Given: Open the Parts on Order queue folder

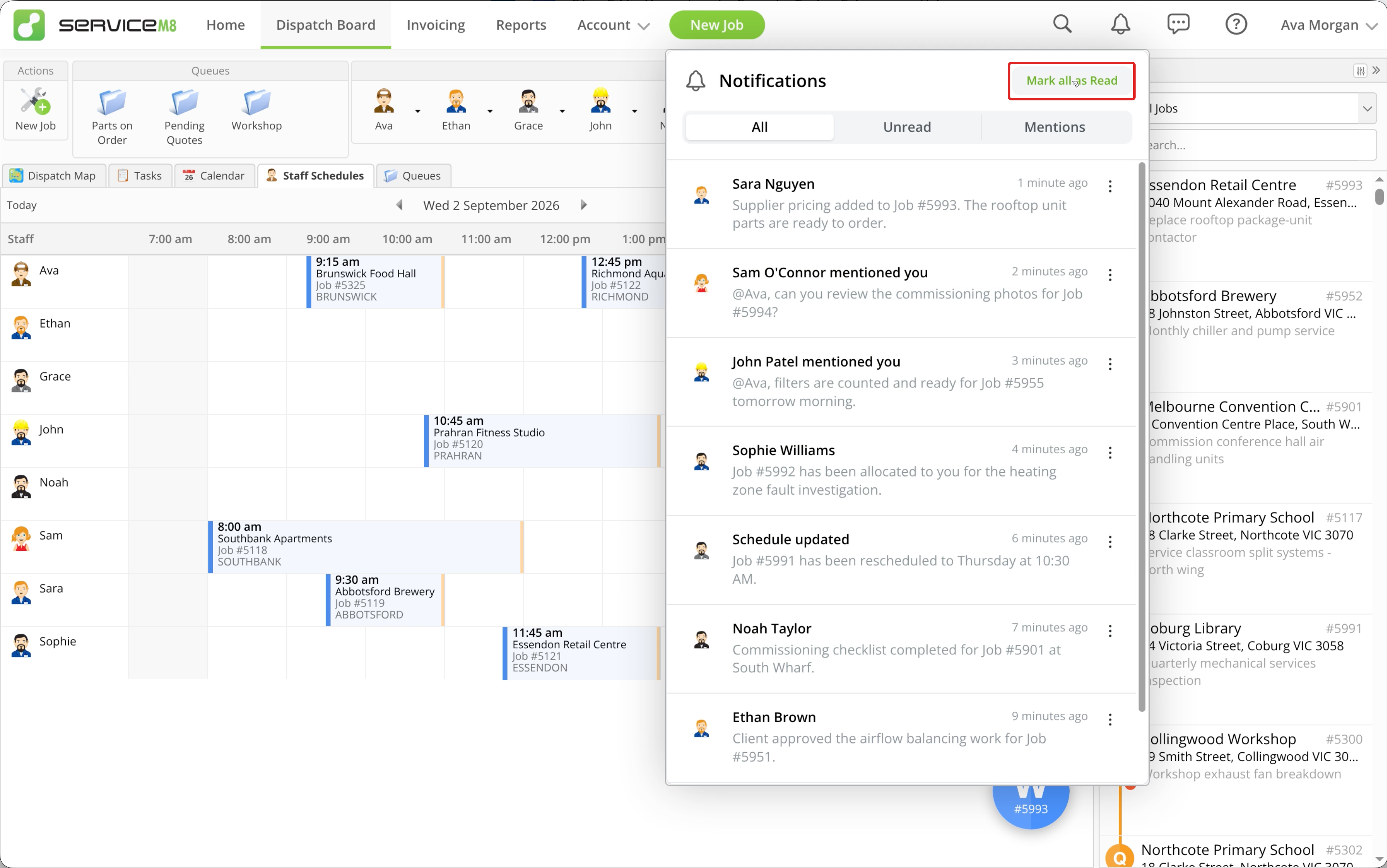Looking at the screenshot, I should 112,102.
